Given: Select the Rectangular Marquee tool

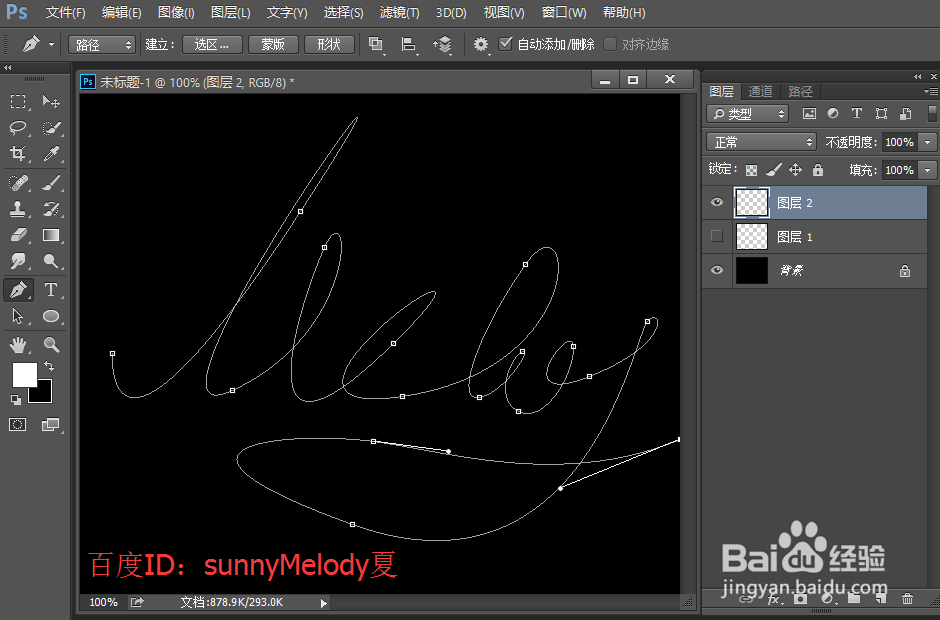Looking at the screenshot, I should pyautogui.click(x=18, y=101).
